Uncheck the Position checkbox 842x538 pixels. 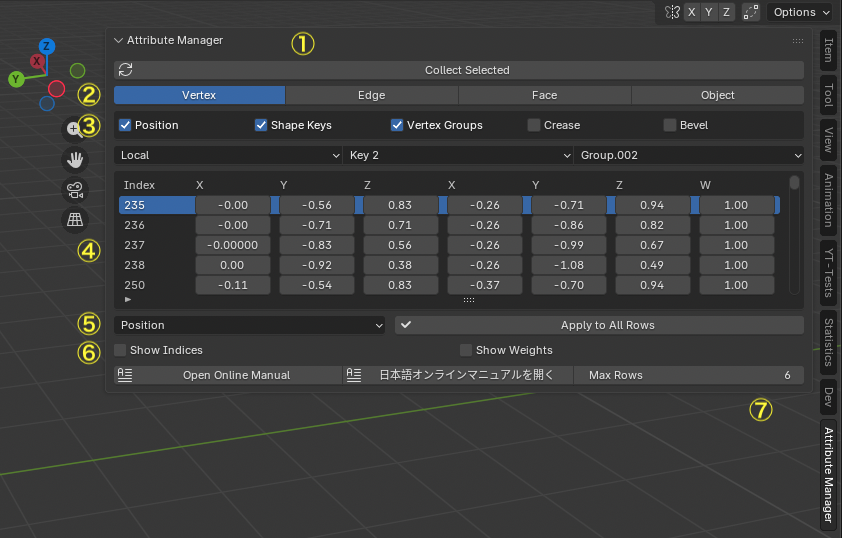[x=126, y=125]
